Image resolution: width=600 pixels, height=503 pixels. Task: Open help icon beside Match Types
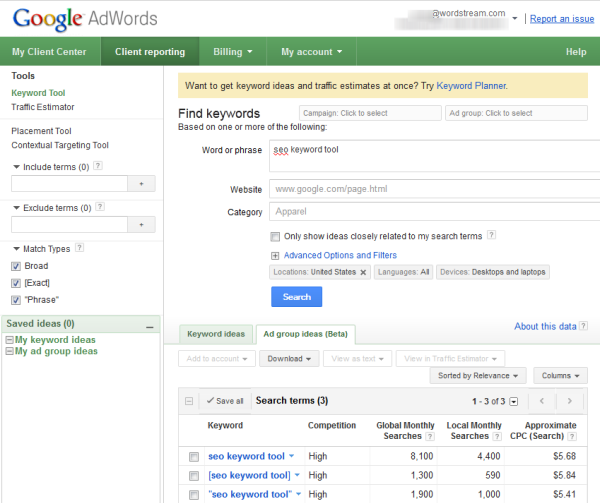(x=79, y=247)
